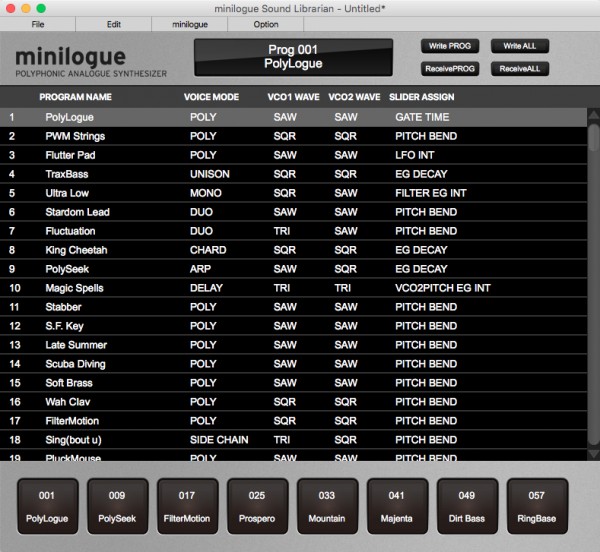Click SIDE CHAIN voice mode cell
600x552 pixels.
[219, 440]
